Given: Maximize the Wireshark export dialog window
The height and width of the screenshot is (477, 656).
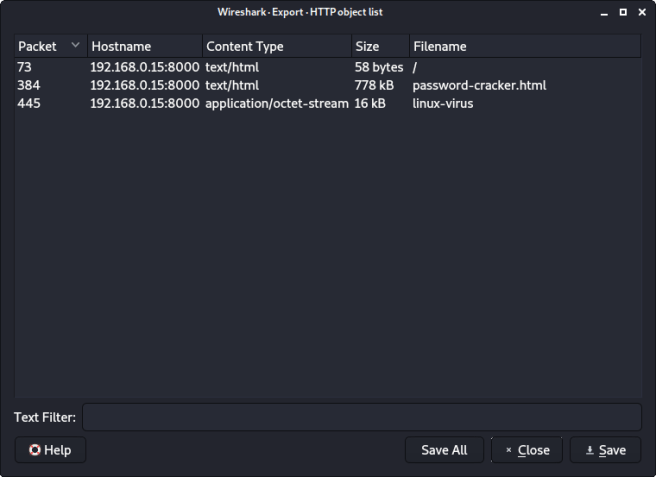Looking at the screenshot, I should coord(623,12).
